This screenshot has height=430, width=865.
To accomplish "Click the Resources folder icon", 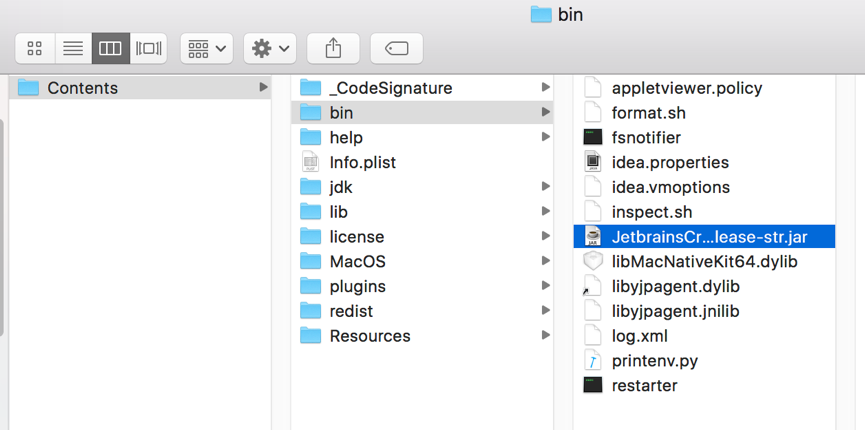I will tap(311, 336).
